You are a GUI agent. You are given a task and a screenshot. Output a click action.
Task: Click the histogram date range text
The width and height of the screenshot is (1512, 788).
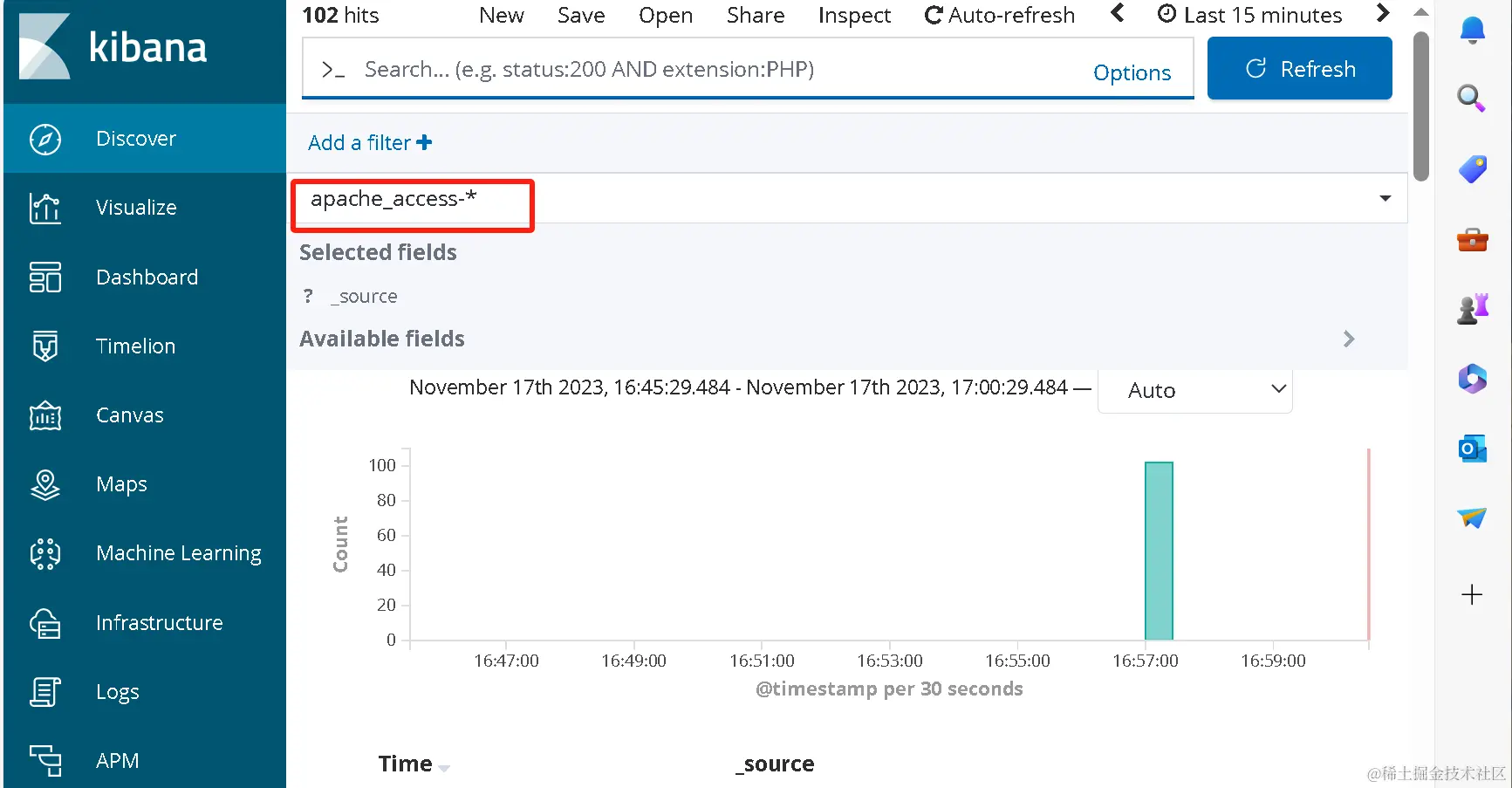(x=738, y=387)
